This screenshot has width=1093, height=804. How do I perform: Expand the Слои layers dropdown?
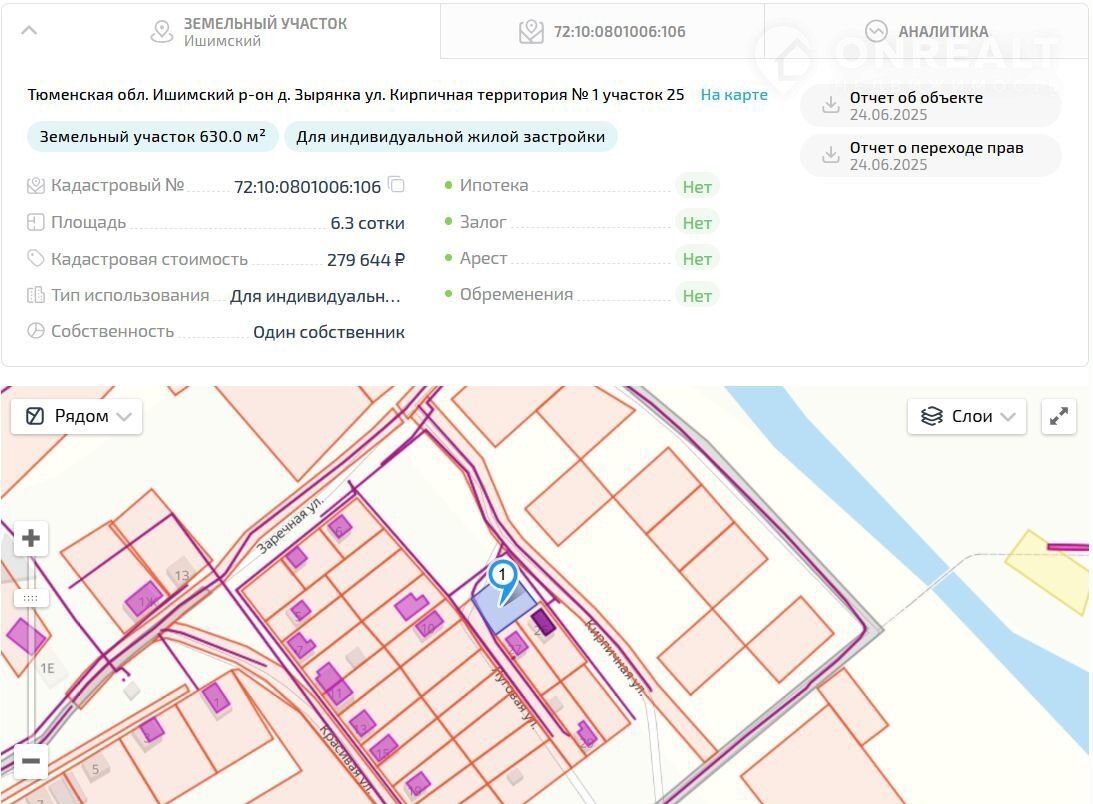[966, 416]
